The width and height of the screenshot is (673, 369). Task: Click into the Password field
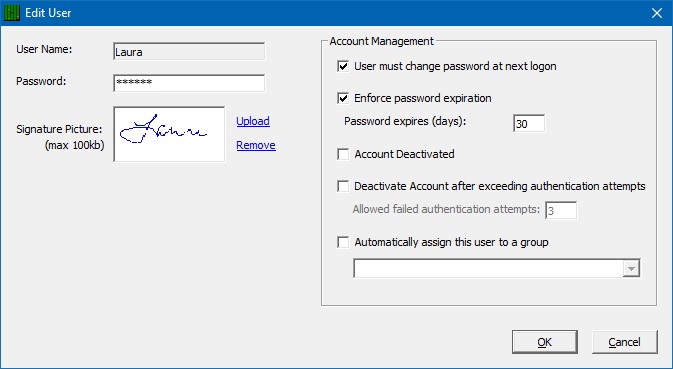[189, 83]
